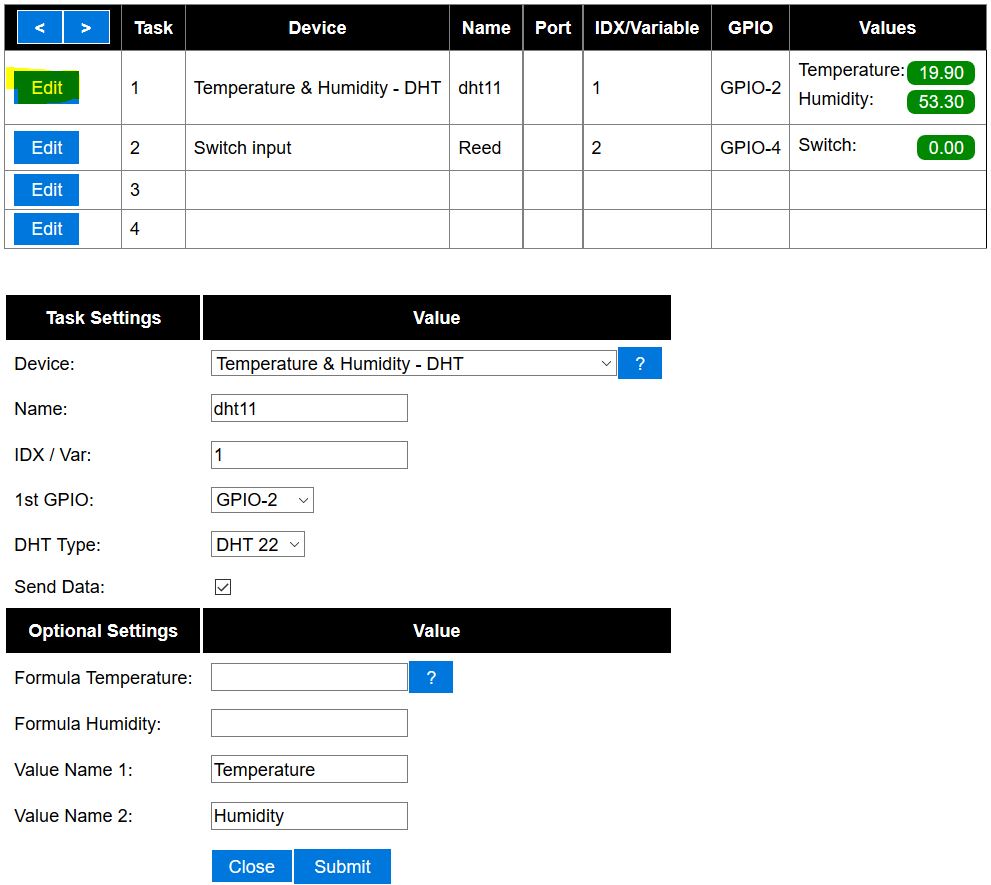The image size is (991, 885).
Task: Click the next page '>' arrow button
Action: (x=86, y=28)
